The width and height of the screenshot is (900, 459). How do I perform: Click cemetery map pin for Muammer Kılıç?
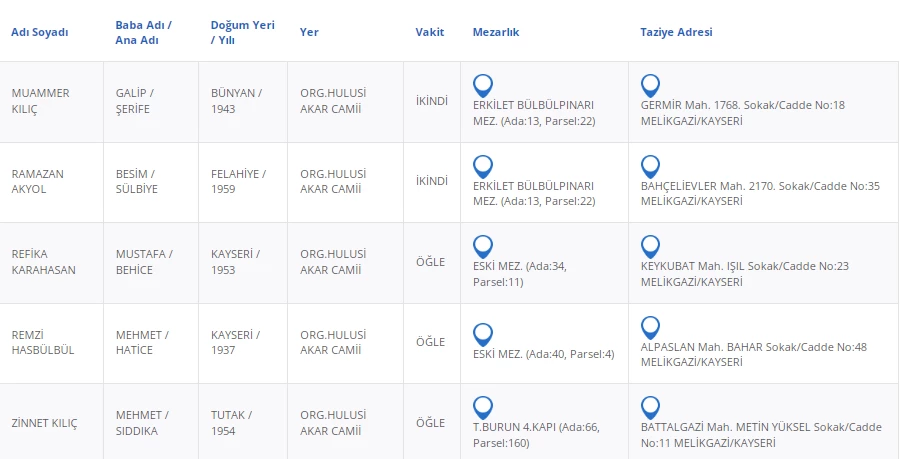[x=483, y=85]
